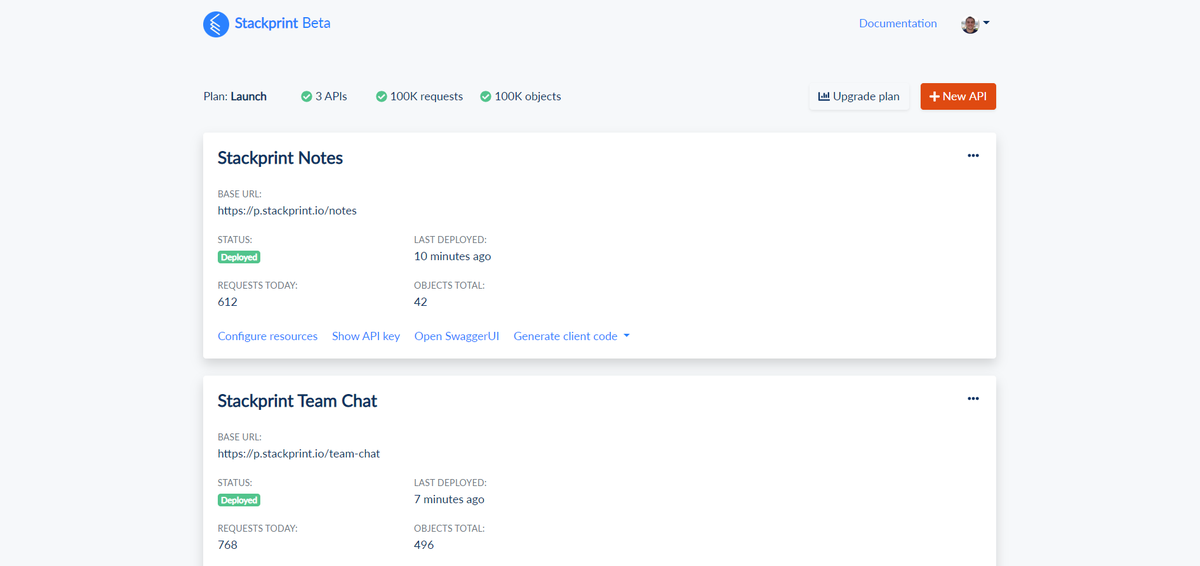Click the objects total value 42
This screenshot has width=1200, height=566.
pyautogui.click(x=420, y=302)
